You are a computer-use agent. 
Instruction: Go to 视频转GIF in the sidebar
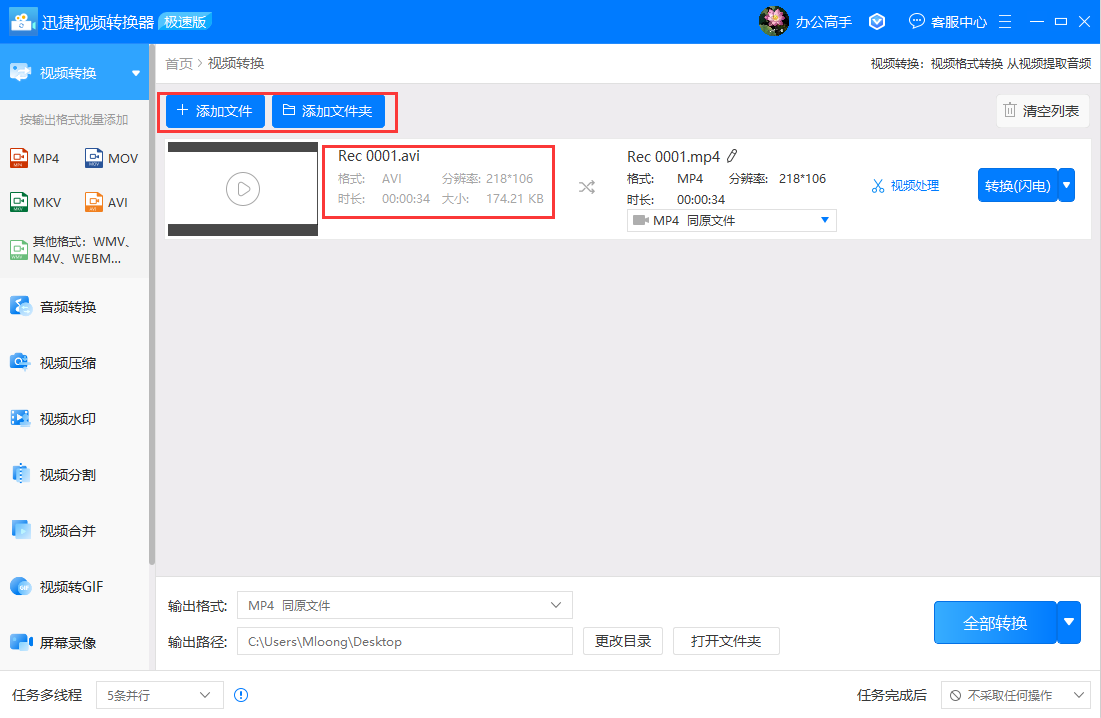pyautogui.click(x=70, y=587)
